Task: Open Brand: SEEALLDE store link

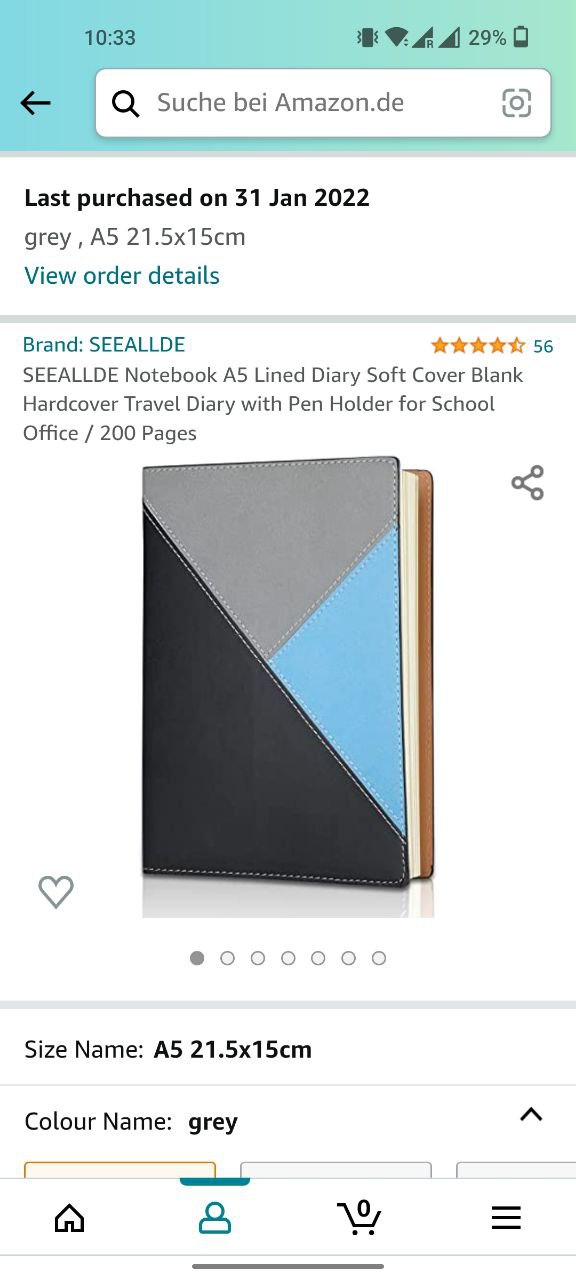Action: pyautogui.click(x=104, y=344)
